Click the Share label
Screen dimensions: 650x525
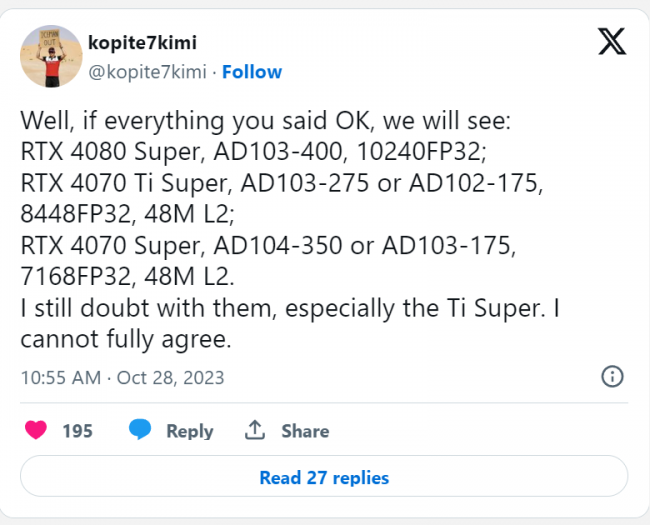tap(305, 431)
